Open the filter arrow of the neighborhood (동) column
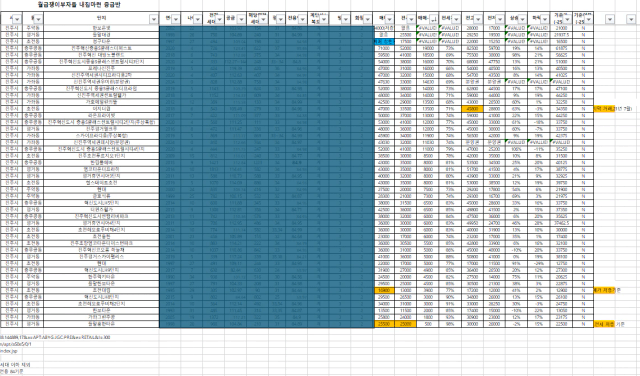The height and width of the screenshot is (376, 640). point(39,19)
